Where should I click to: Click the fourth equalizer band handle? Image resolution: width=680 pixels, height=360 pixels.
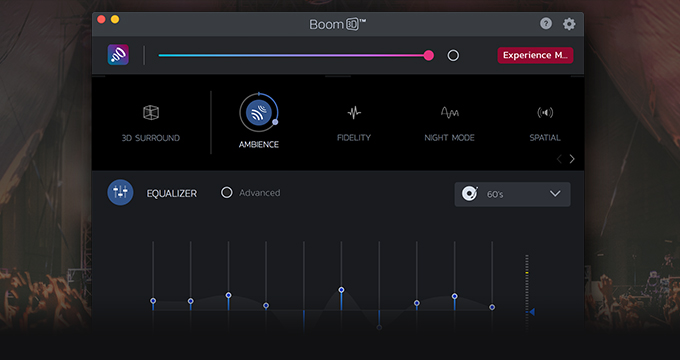(266, 305)
